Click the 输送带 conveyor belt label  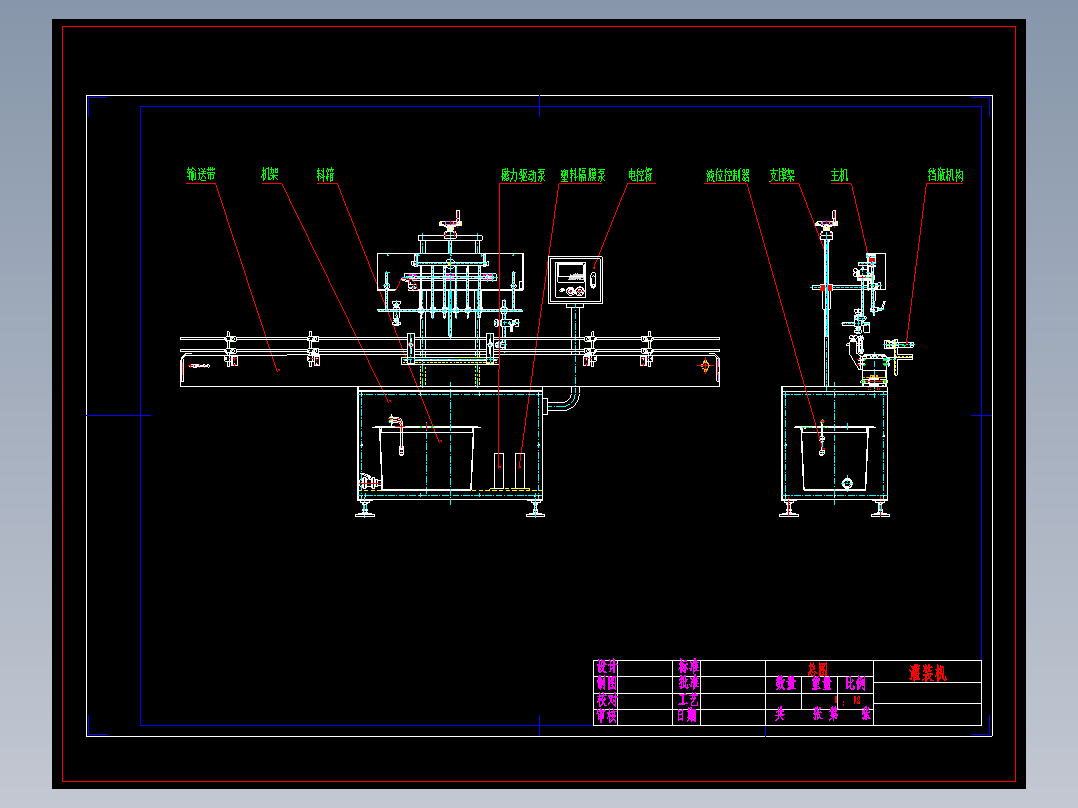pos(201,175)
